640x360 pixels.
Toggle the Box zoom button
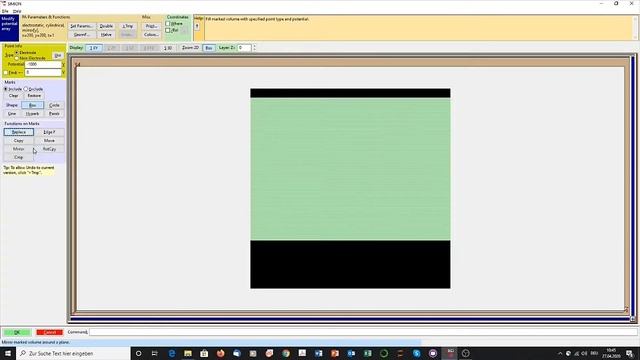coord(209,48)
